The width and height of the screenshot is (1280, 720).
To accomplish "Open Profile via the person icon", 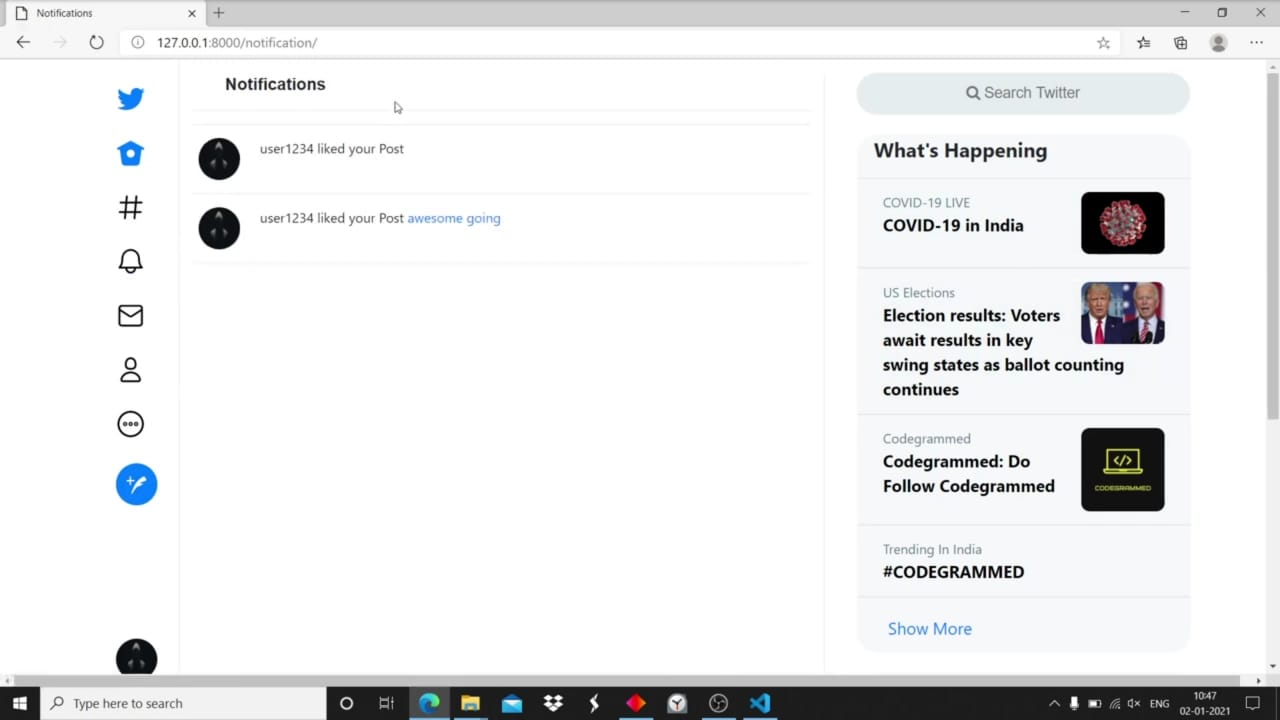I will [130, 370].
